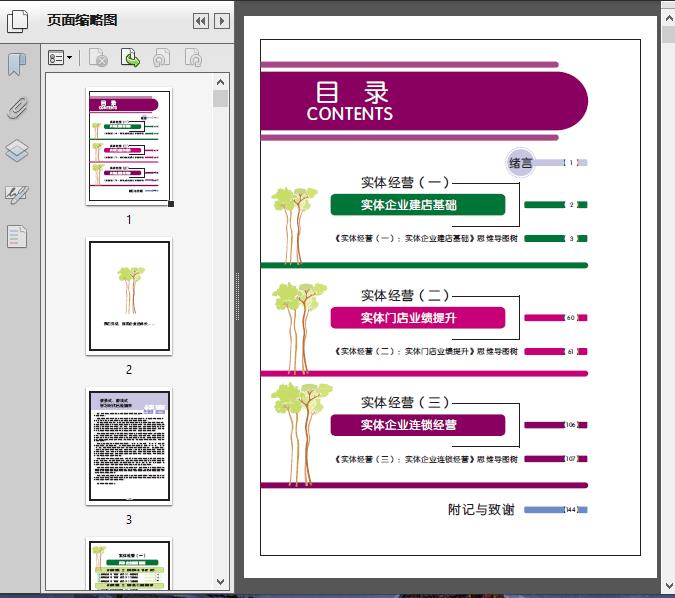675x598 pixels.
Task: Click purple page number bar showing 106
Action: point(556,425)
